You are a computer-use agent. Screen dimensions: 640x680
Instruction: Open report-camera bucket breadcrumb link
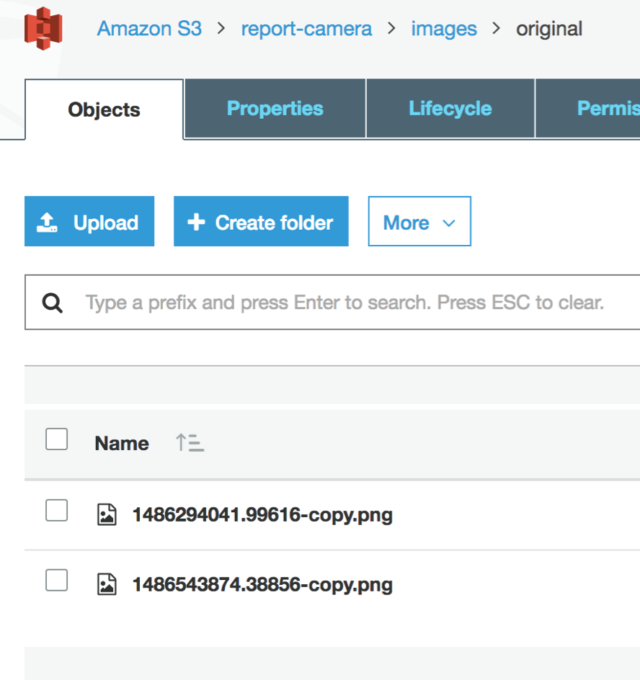coord(306,29)
